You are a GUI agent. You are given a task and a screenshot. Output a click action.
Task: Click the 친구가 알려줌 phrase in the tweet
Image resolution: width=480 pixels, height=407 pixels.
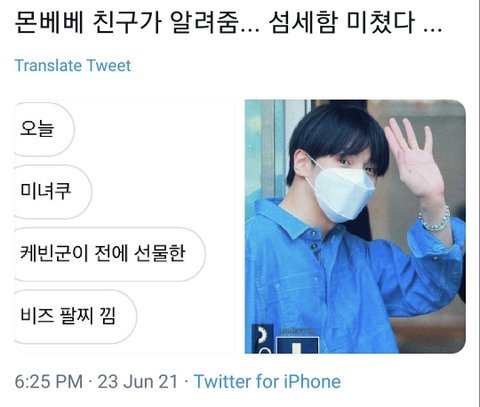pos(166,23)
